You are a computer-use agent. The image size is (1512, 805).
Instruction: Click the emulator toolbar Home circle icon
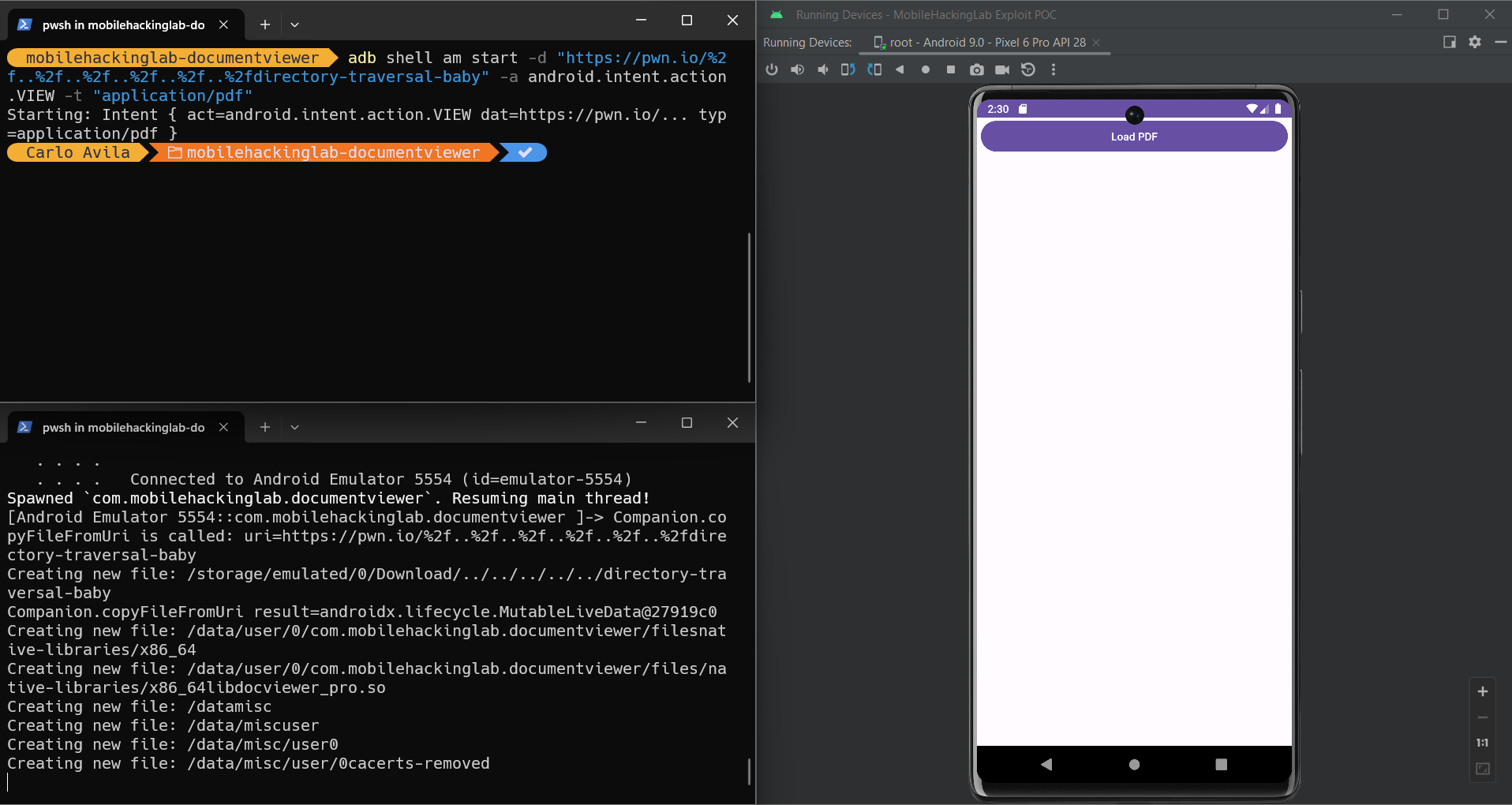point(926,69)
